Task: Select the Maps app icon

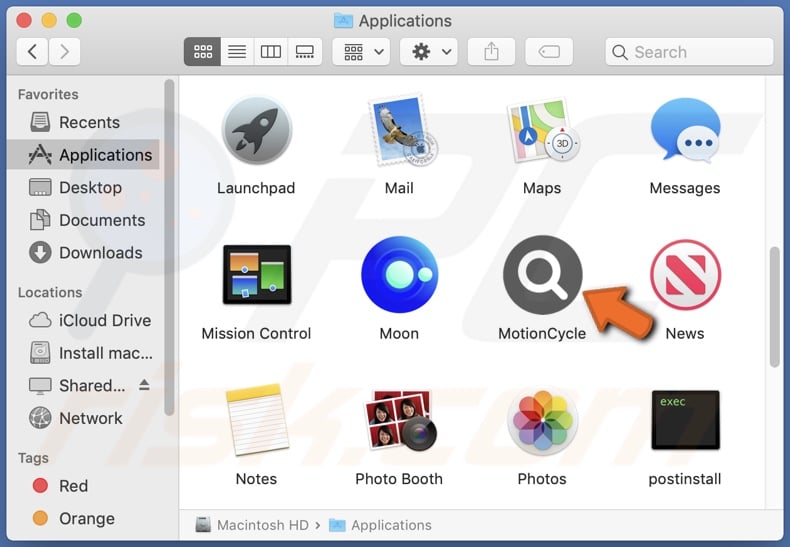Action: [543, 130]
